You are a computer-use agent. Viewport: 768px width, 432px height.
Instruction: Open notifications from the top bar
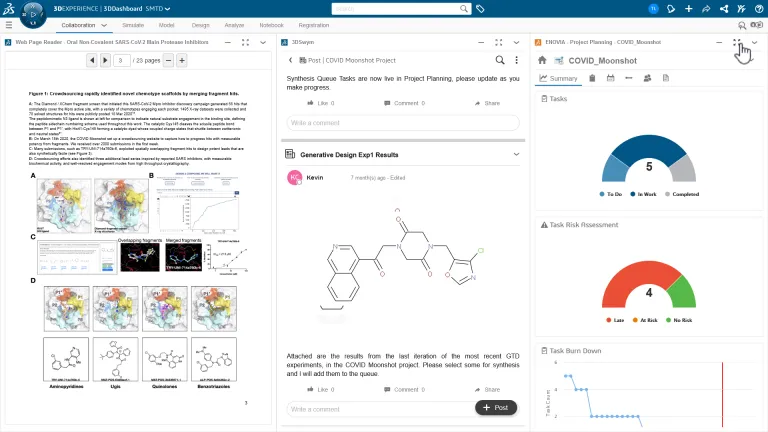[671, 9]
